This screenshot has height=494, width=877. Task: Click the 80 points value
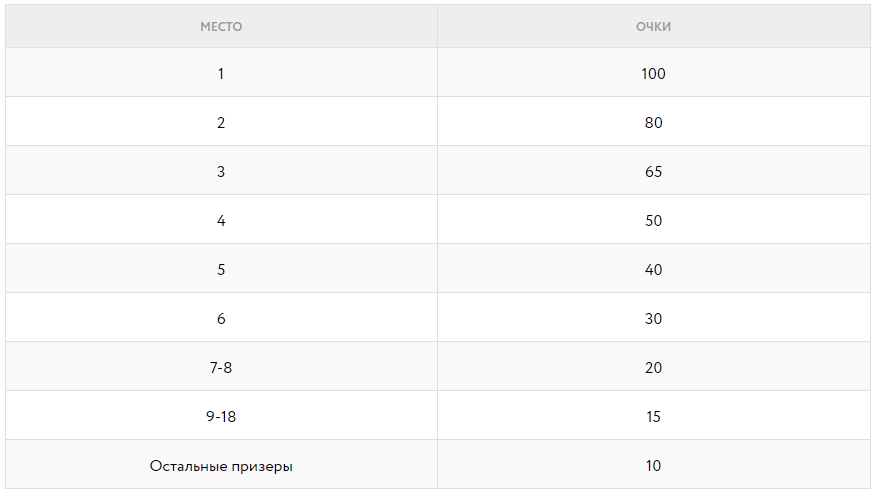click(x=653, y=123)
